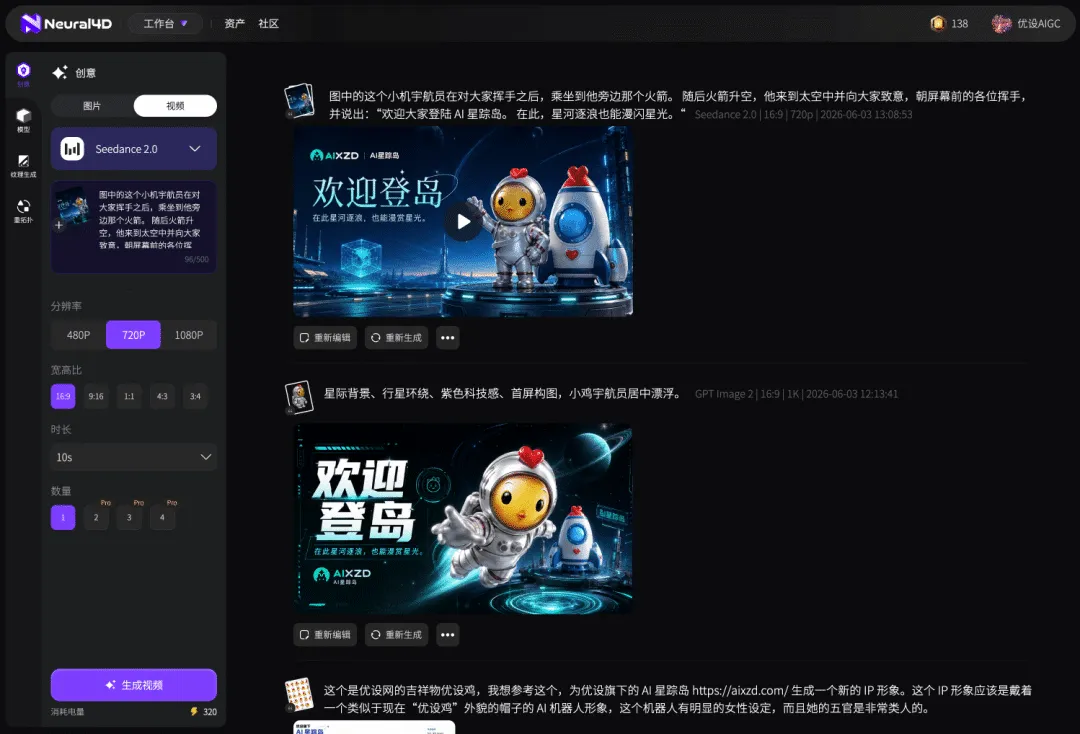
Task: Click the Seedance 2.0 | 16:9 | 720p metadata text
Action: (x=803, y=114)
